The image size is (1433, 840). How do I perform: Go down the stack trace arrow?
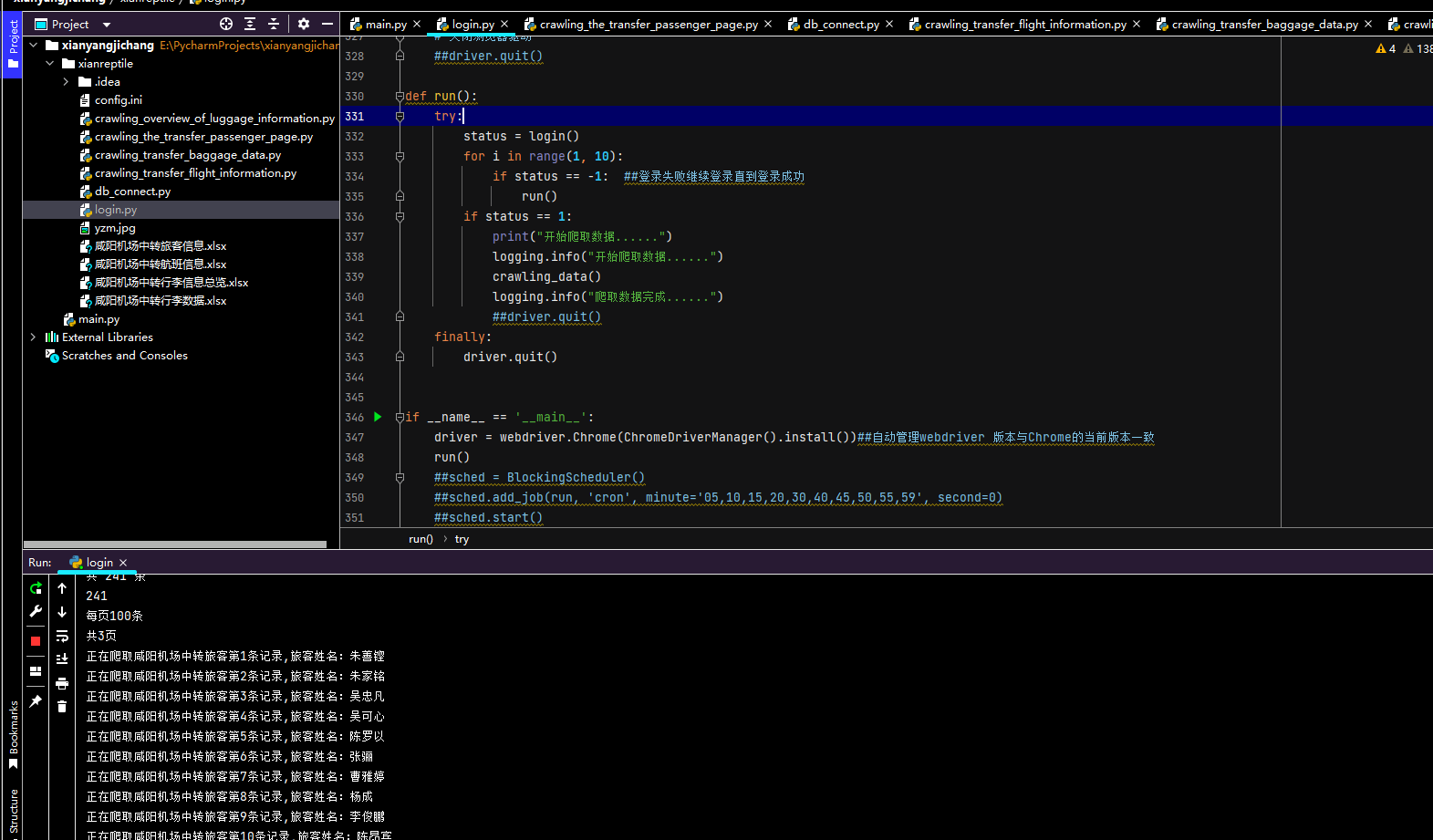click(62, 612)
